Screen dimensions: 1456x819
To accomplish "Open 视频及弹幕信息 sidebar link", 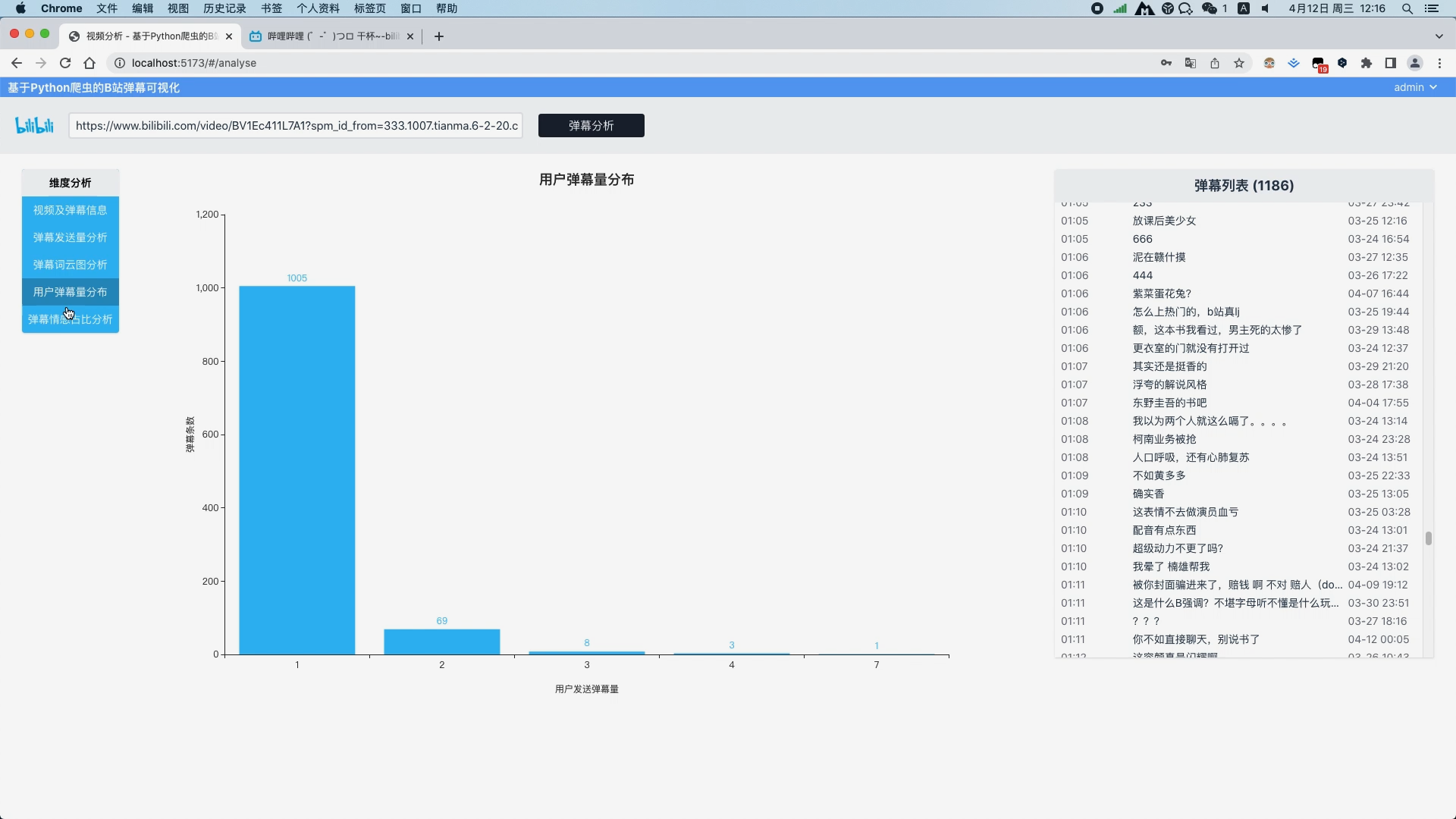I will 71,210.
